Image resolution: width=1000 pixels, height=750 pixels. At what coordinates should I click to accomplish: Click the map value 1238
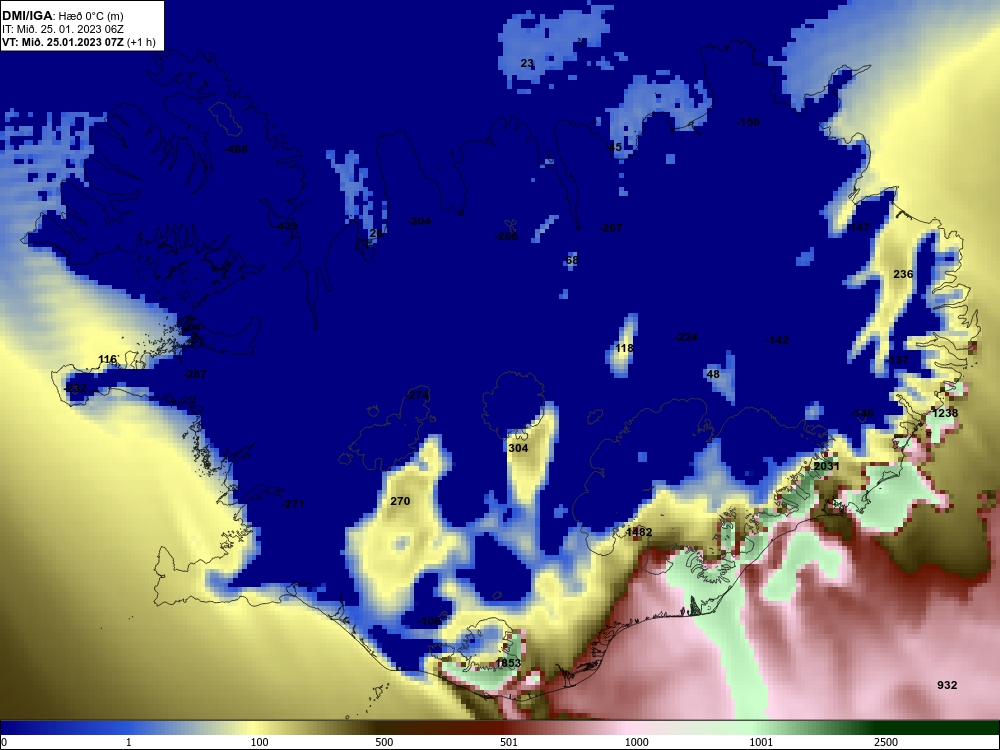pos(945,413)
